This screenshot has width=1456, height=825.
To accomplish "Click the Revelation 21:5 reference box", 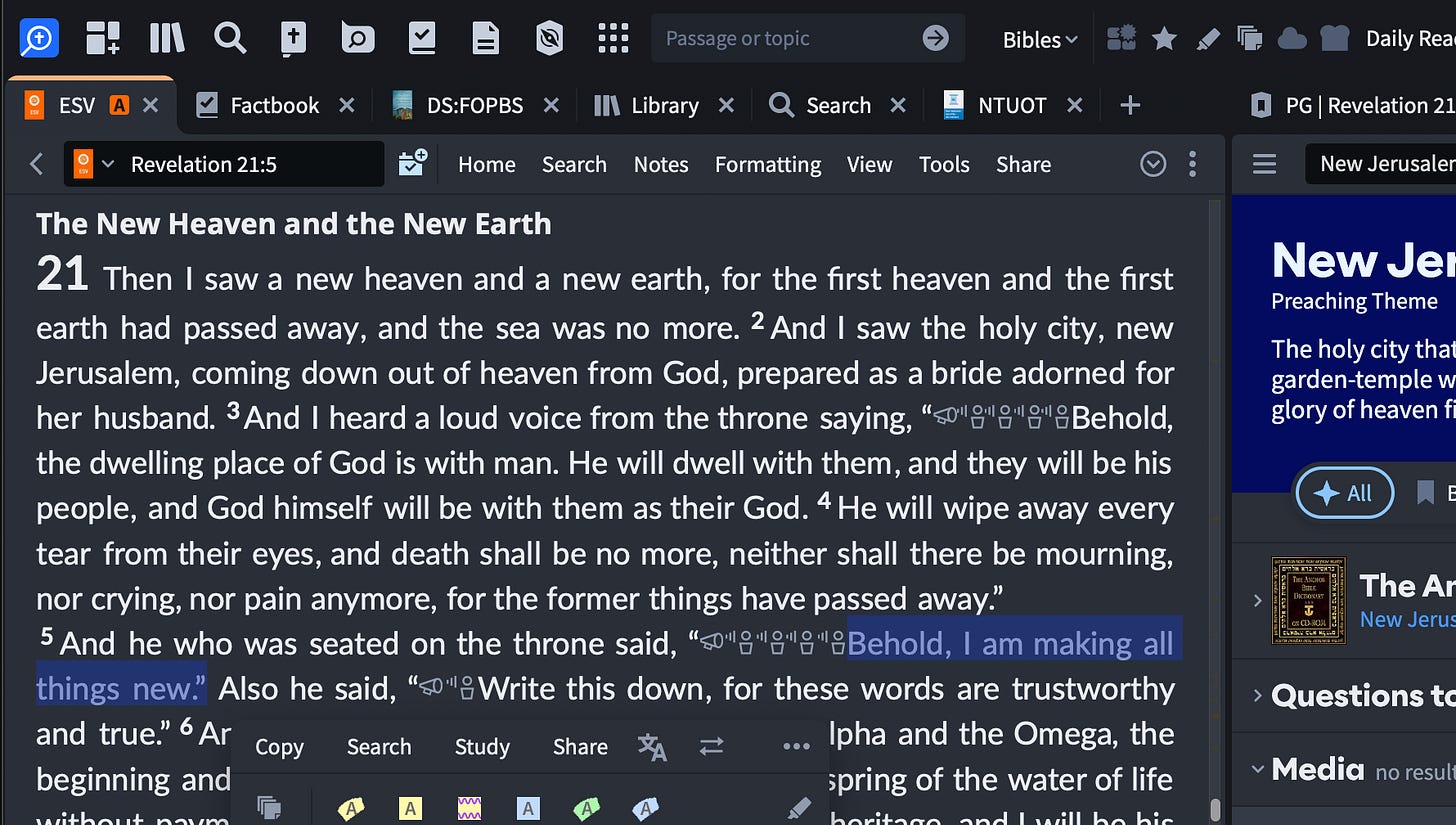I will pyautogui.click(x=224, y=164).
